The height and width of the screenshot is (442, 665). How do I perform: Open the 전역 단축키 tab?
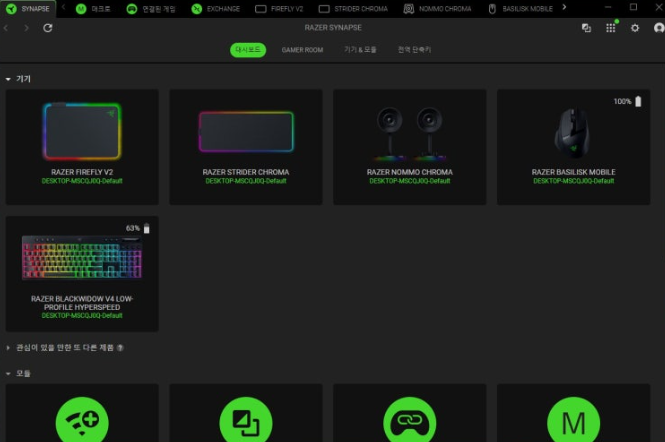[x=414, y=50]
